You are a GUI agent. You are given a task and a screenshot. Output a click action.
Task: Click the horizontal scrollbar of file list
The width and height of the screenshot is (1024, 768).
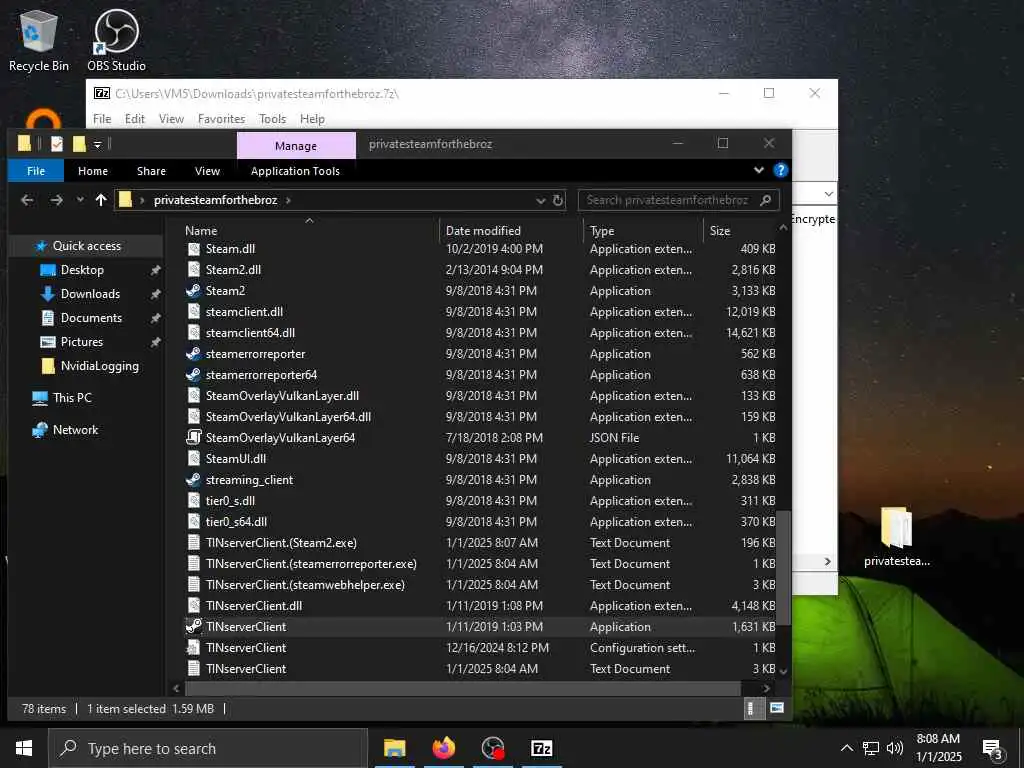pos(462,688)
